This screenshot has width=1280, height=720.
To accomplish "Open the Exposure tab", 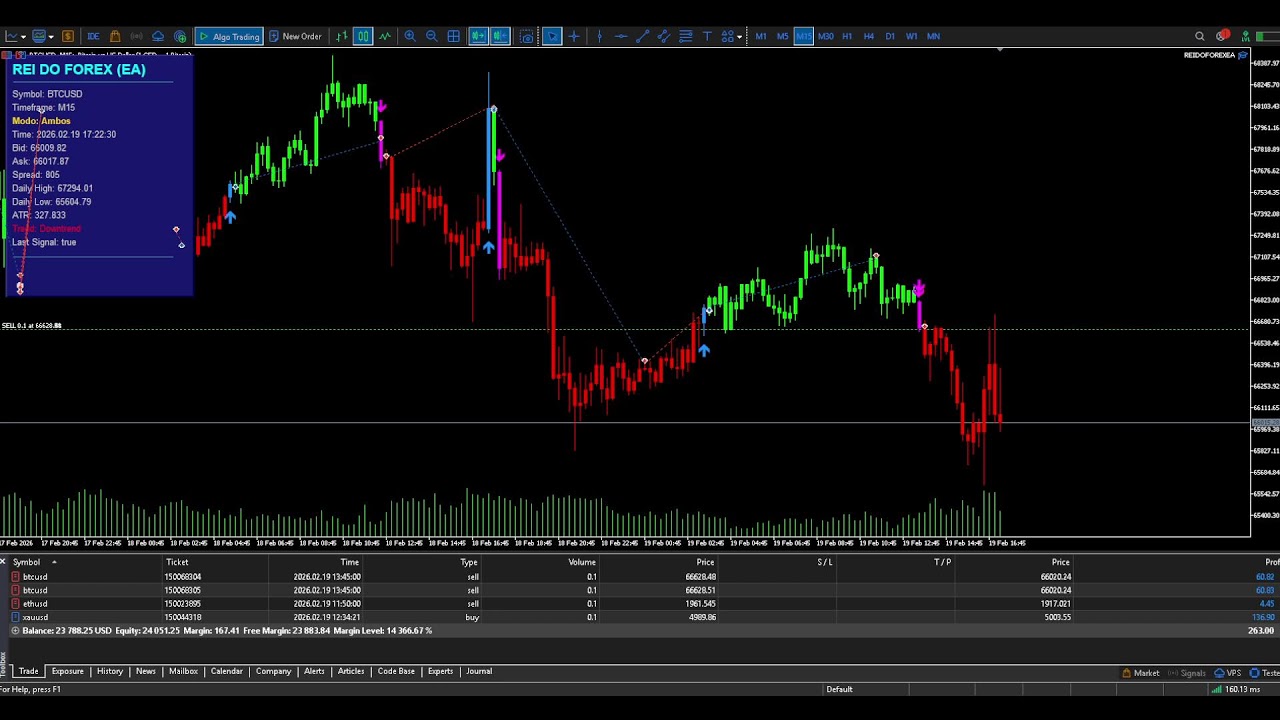I will click(68, 671).
